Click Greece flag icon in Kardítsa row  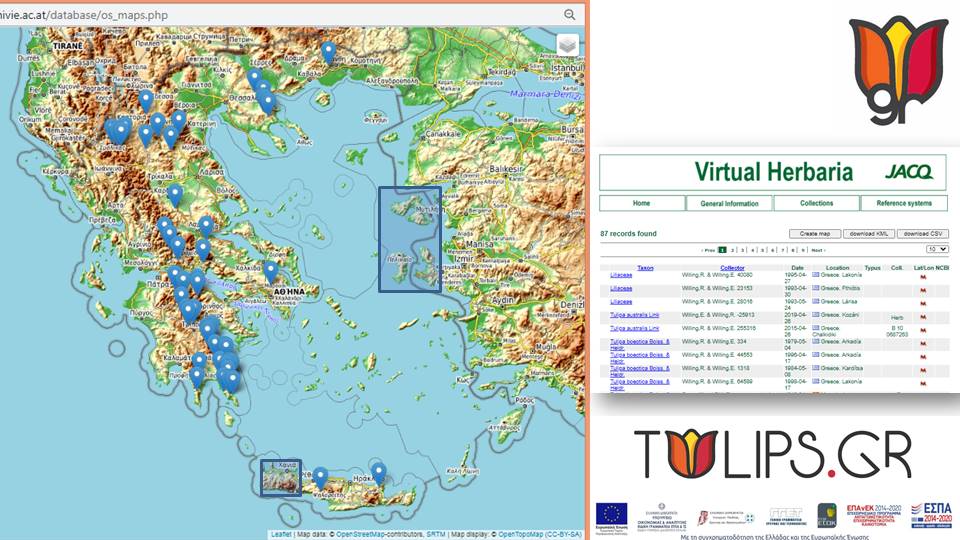(816, 368)
